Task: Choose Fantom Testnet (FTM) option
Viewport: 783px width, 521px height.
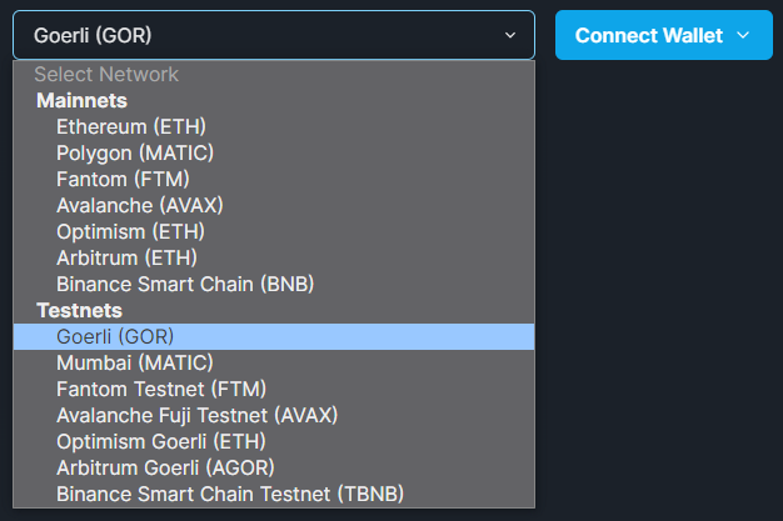Action: [161, 389]
